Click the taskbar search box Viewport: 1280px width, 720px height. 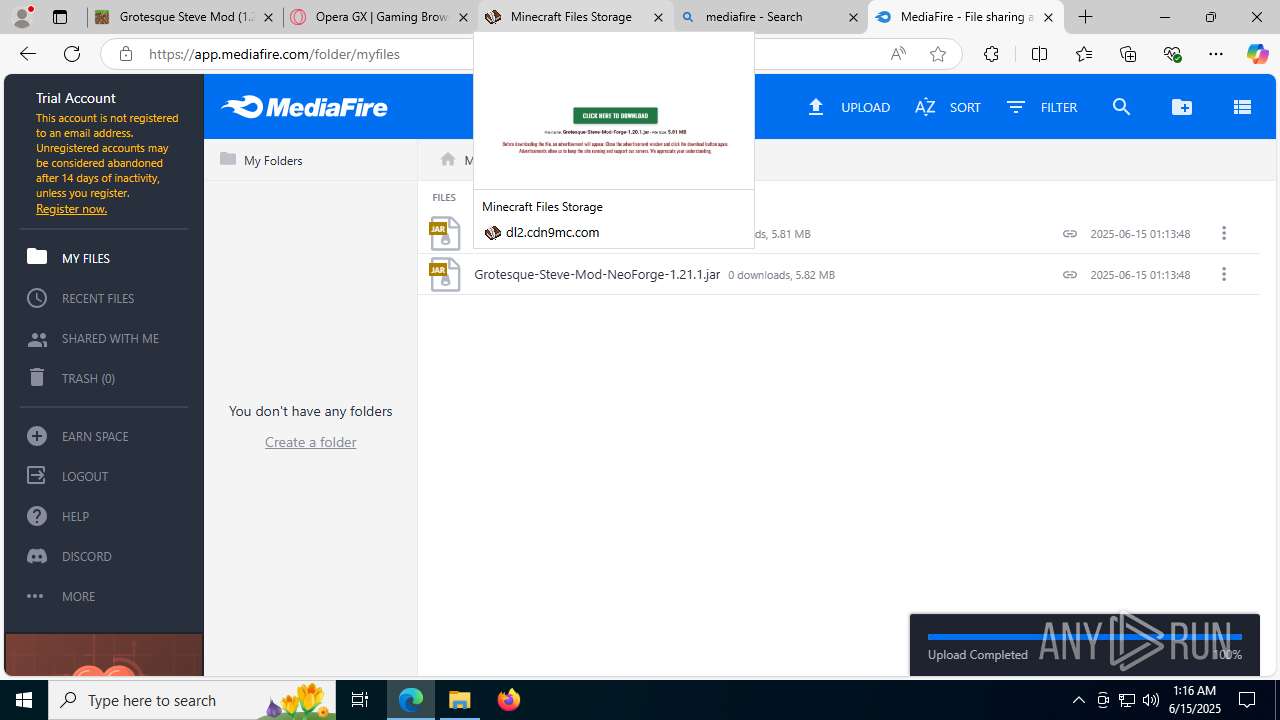coord(190,700)
